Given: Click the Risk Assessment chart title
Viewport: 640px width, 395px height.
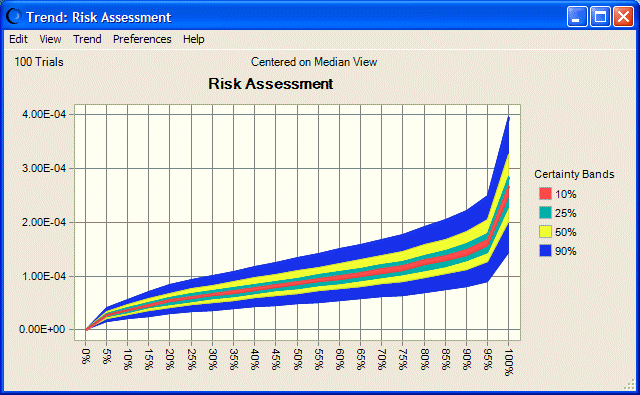Looking at the screenshot, I should point(271,84).
